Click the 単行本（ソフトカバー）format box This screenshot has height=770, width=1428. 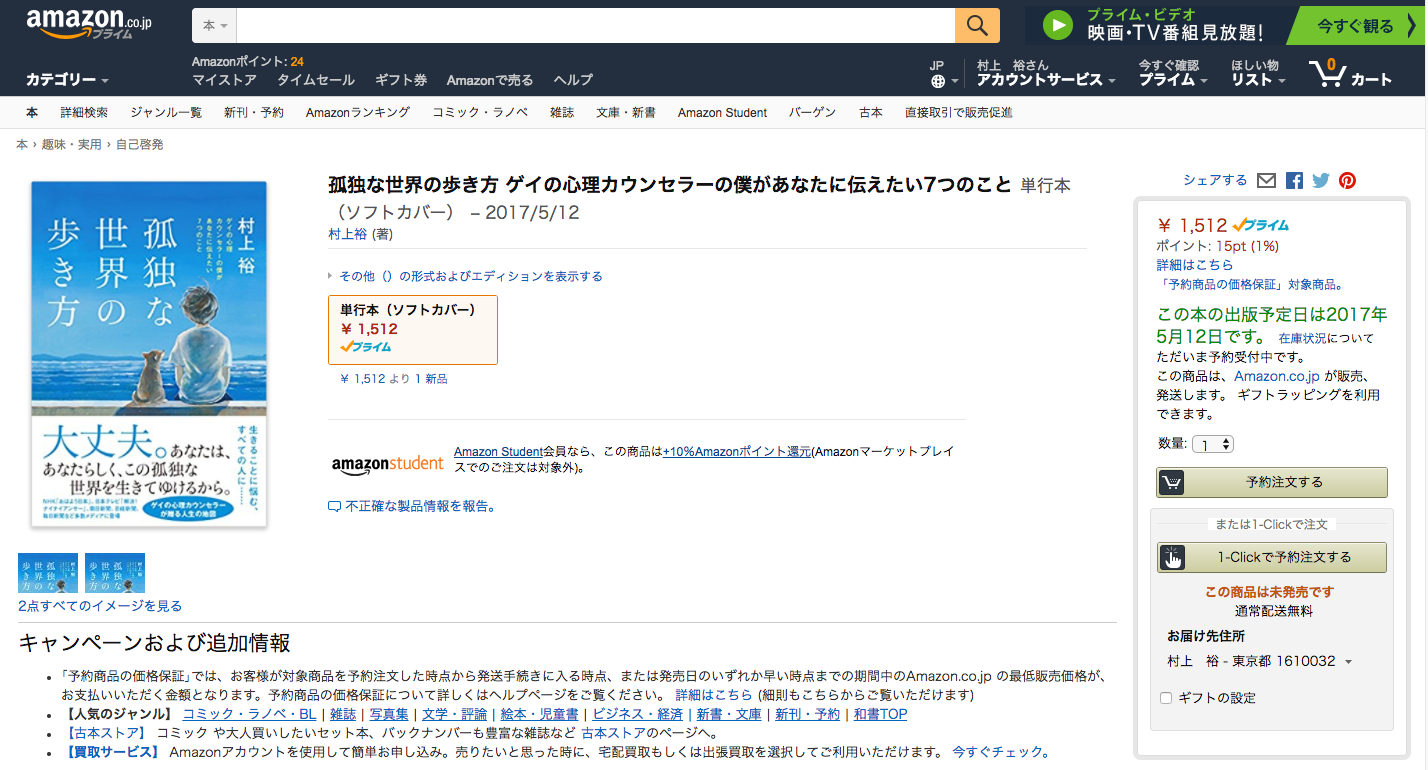click(x=413, y=330)
